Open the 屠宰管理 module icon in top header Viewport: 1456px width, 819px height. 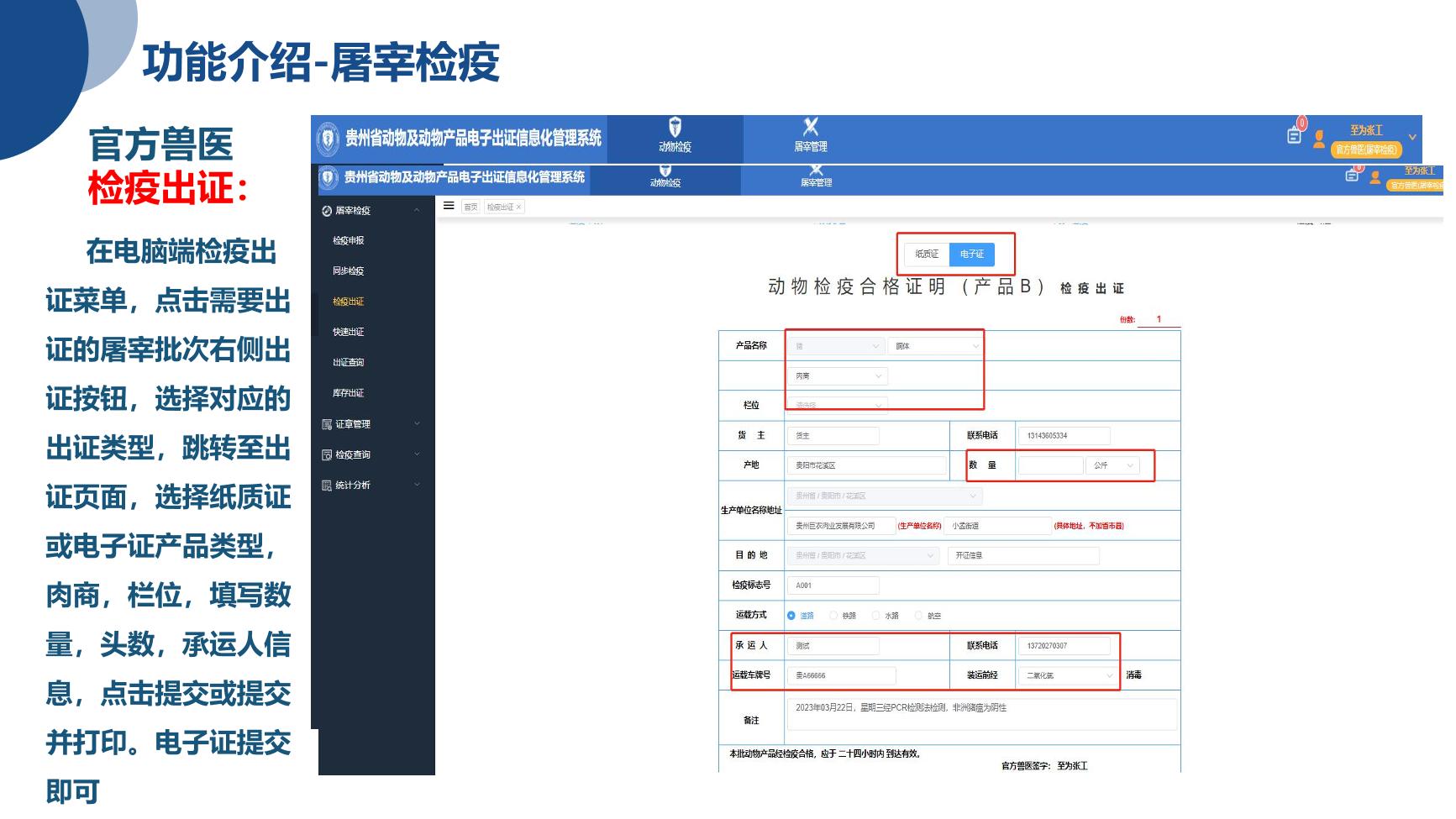click(x=811, y=128)
